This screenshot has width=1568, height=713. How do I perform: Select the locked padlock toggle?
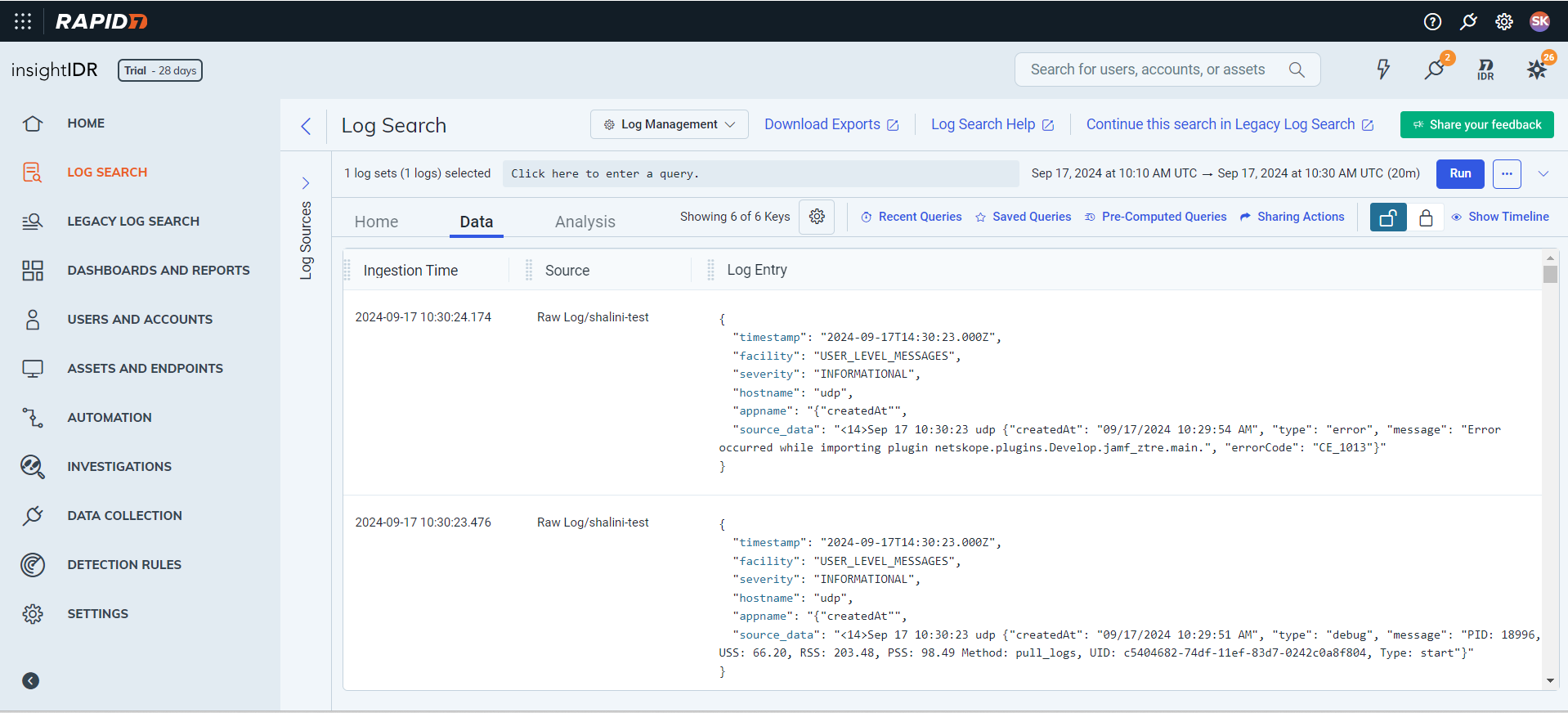coord(1426,217)
